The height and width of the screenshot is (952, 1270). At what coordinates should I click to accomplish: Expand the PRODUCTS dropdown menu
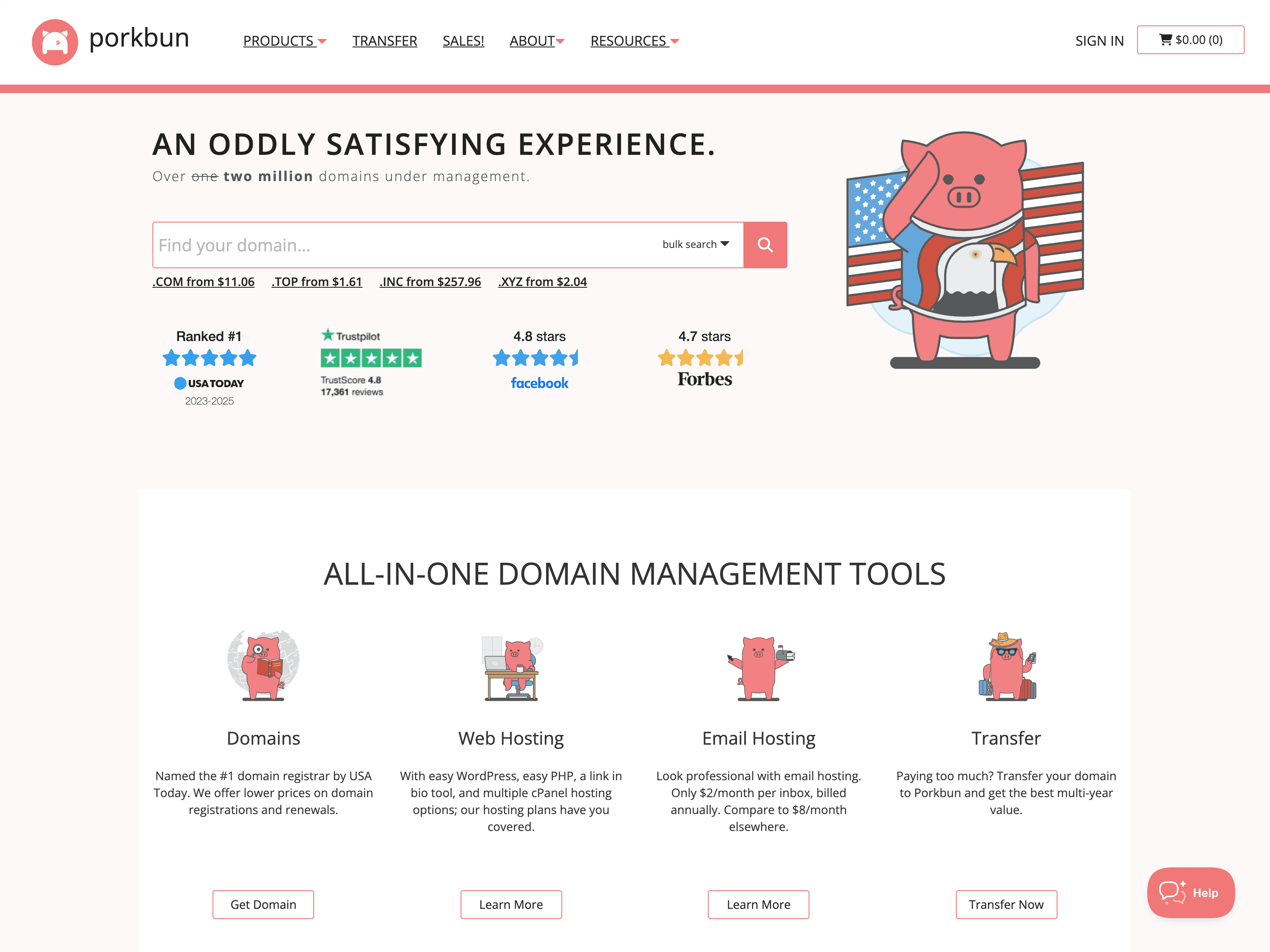(285, 41)
